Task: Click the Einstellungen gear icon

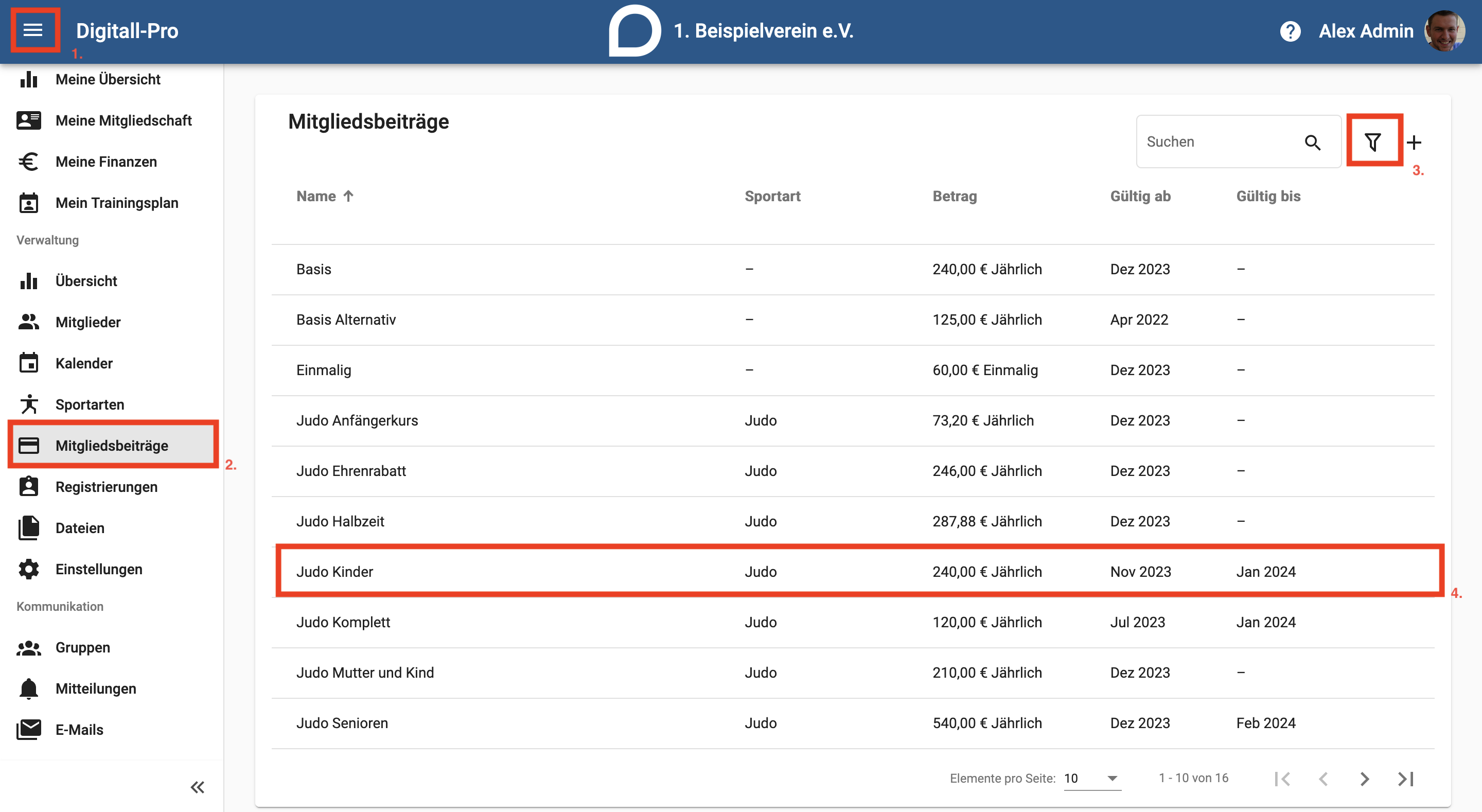Action: (x=28, y=569)
